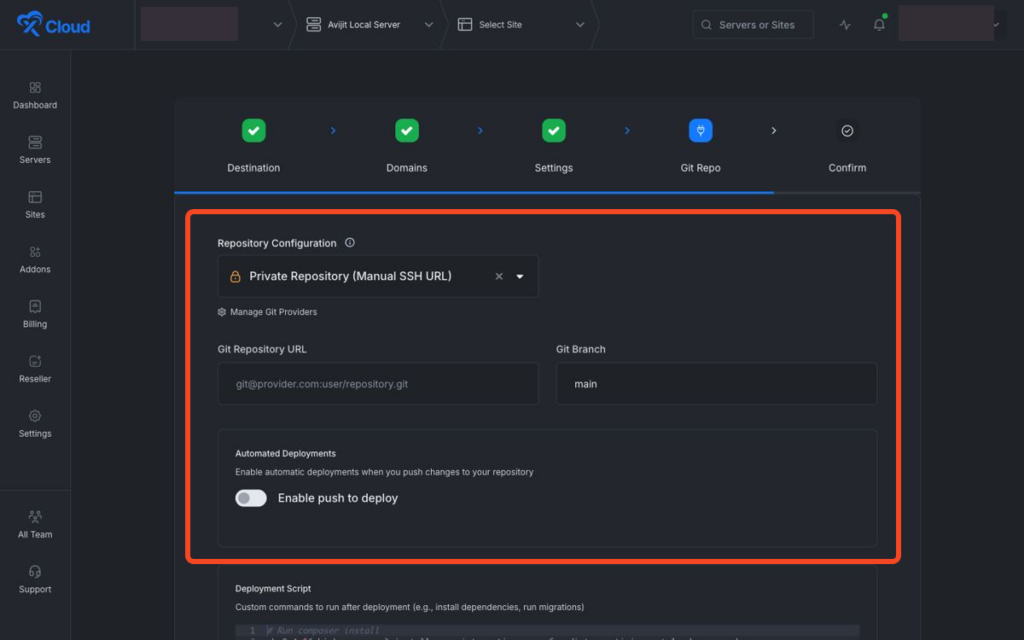Open the team selector dropdown chevron
Viewport: 1024px width, 640px height.
point(278,25)
